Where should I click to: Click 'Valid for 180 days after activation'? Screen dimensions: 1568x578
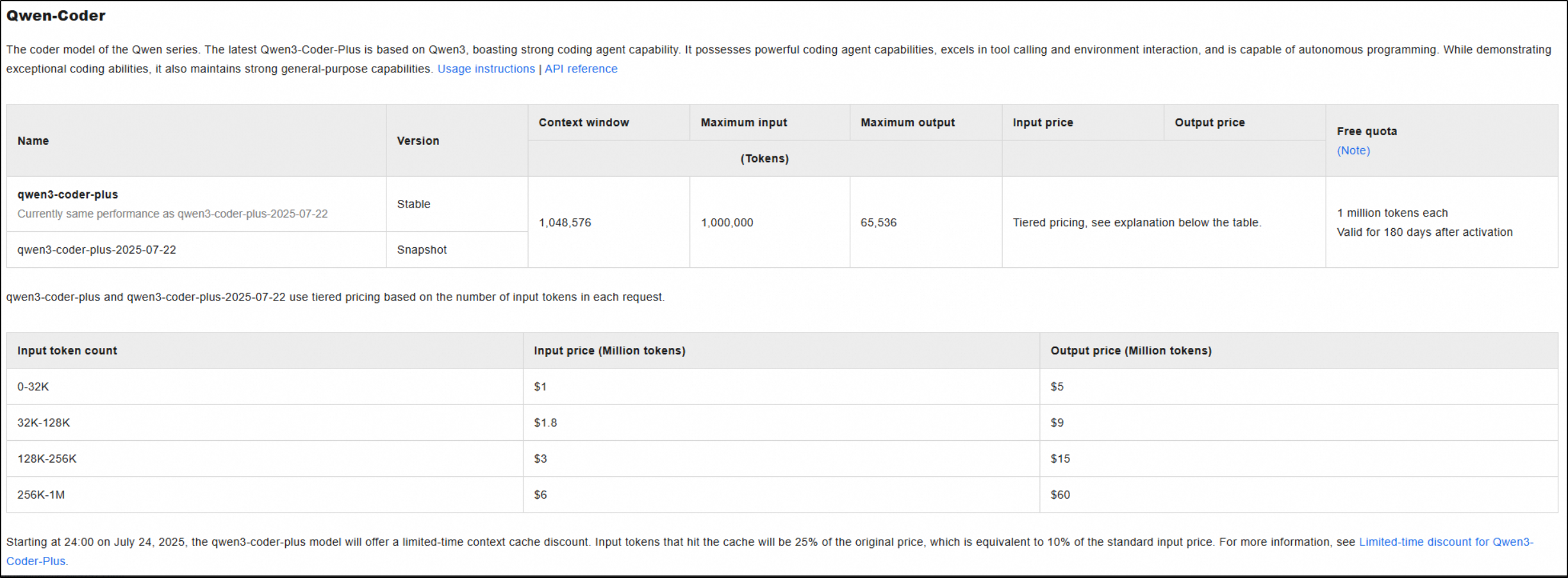[x=1424, y=232]
